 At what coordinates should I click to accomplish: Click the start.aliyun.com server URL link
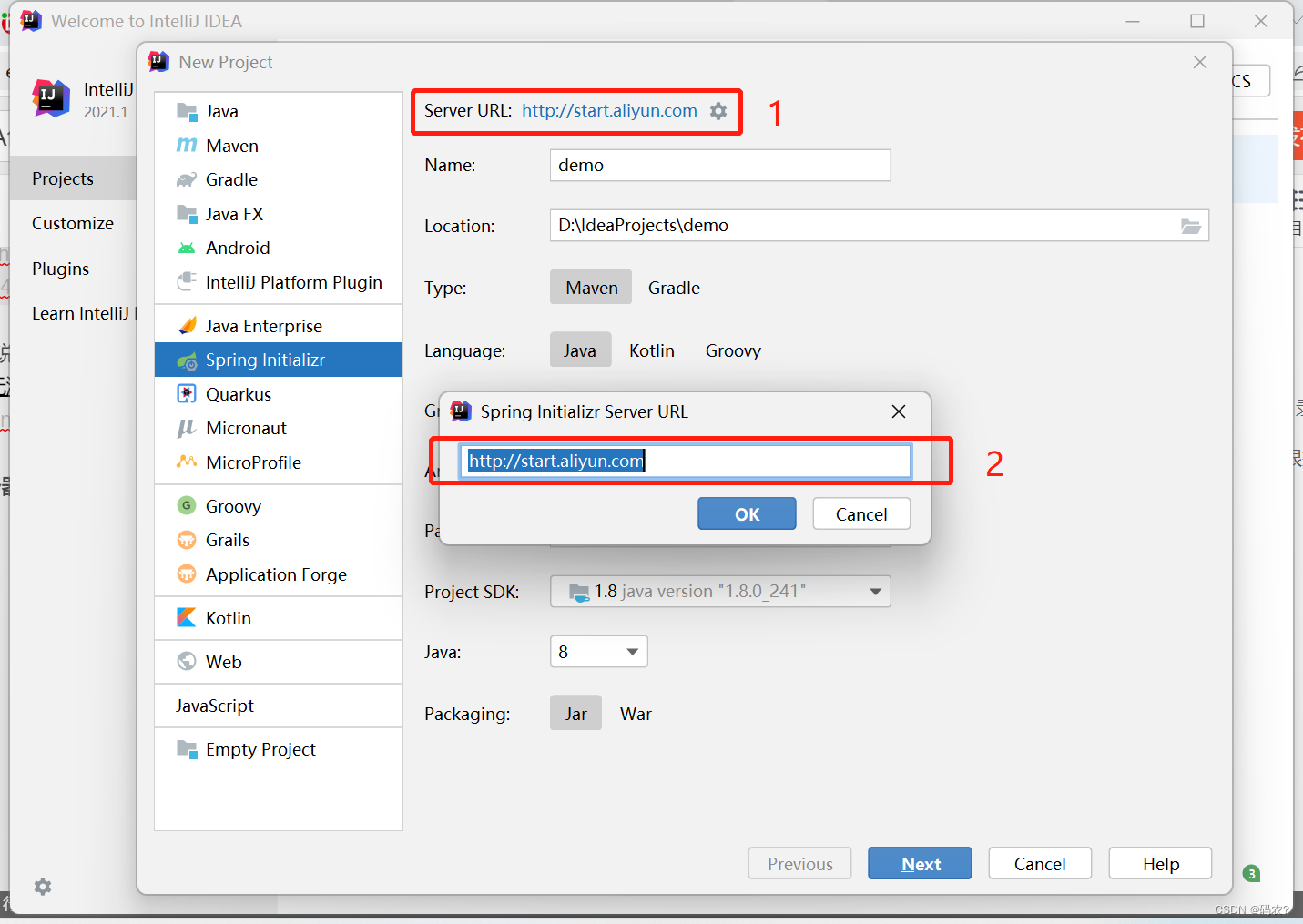click(x=609, y=111)
